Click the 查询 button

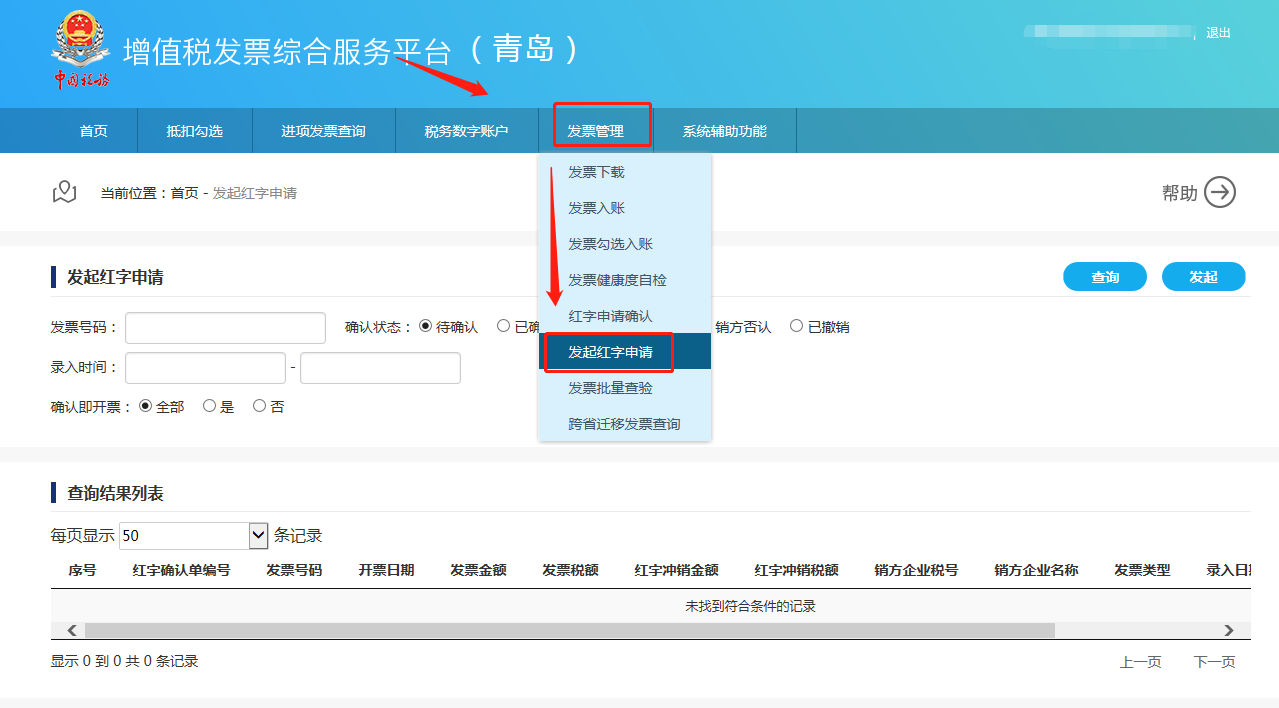[x=1104, y=277]
